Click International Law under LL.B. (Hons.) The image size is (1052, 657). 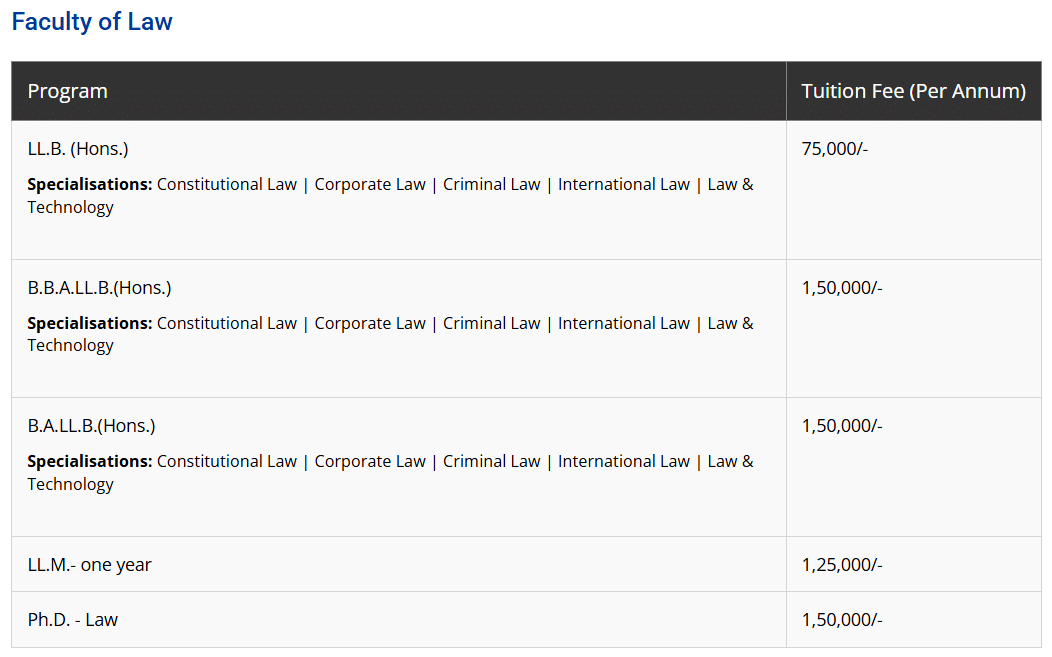point(624,184)
